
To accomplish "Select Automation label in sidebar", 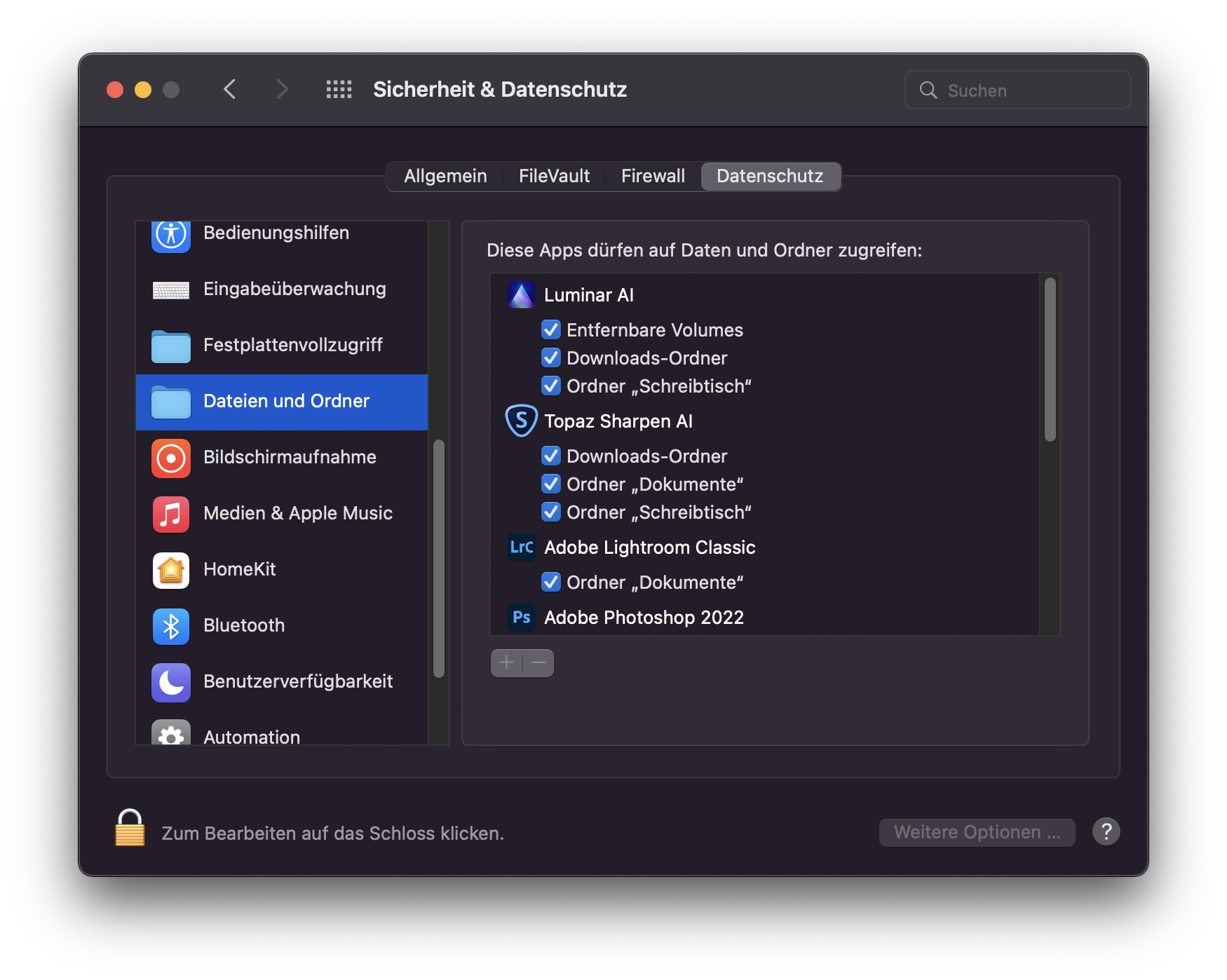I will click(x=252, y=737).
